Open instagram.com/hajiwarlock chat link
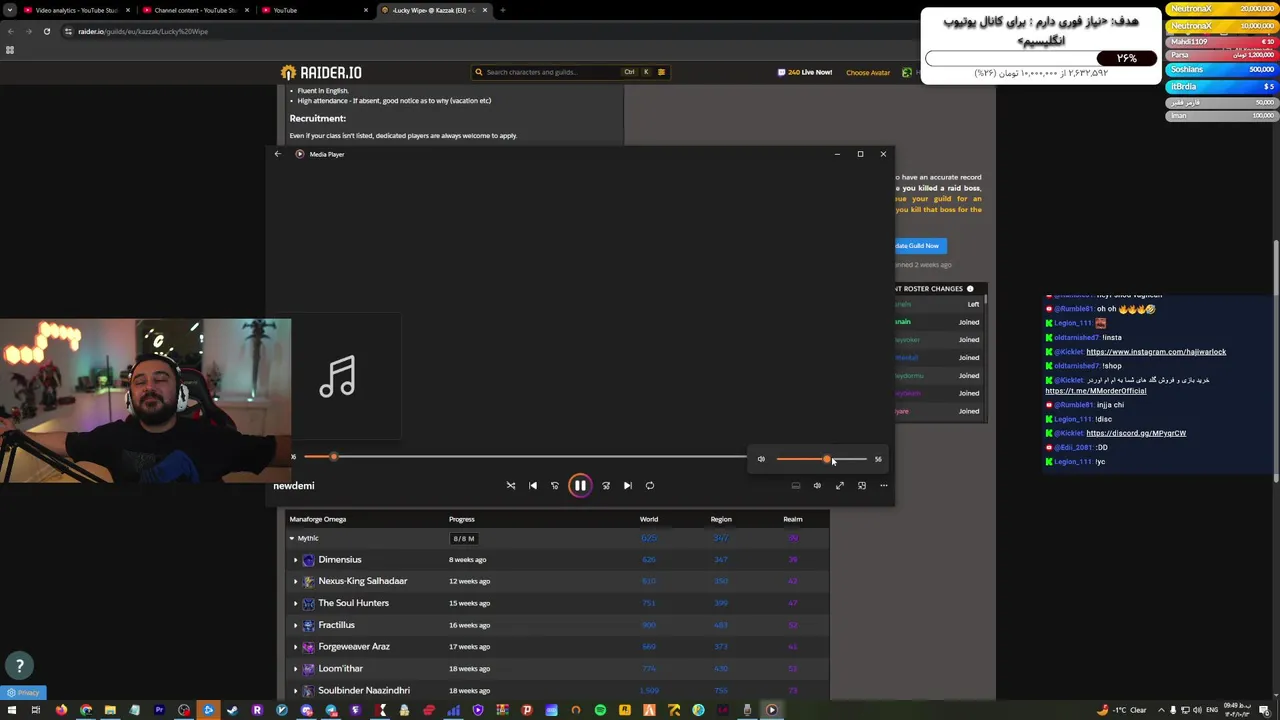 [1156, 352]
